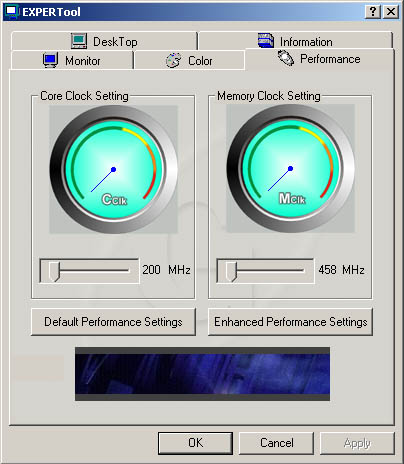Click the Core Clock slider thumb
This screenshot has height=464, width=404.
(x=54, y=271)
